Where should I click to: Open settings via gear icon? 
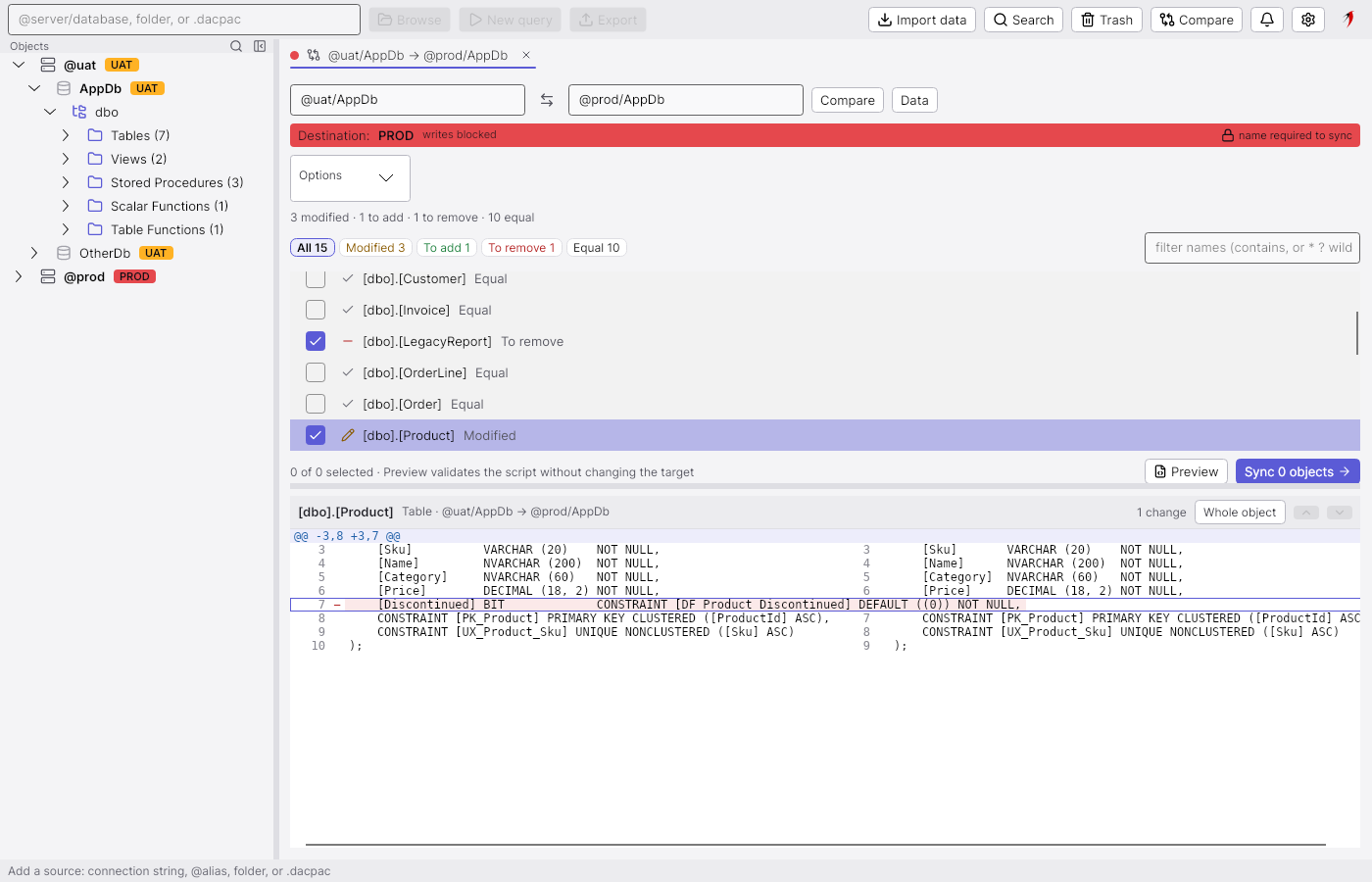click(1308, 20)
